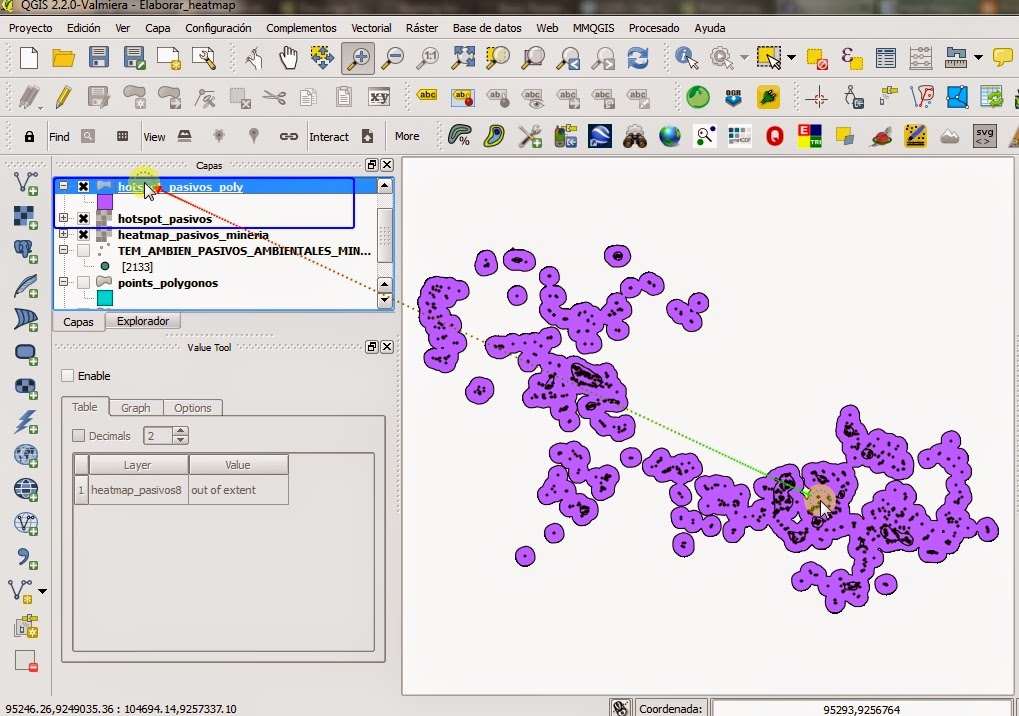Image resolution: width=1019 pixels, height=716 pixels.
Task: Increase the Decimals spinbox value
Action: tap(181, 431)
